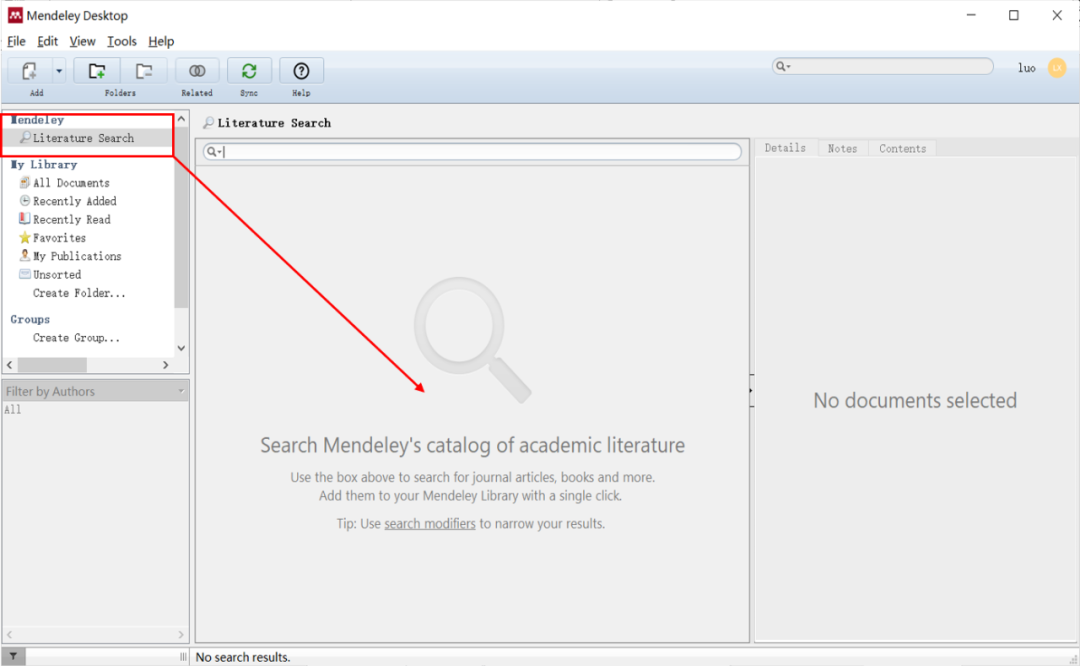This screenshot has height=666, width=1080.
Task: Click the Favorites star icon
Action: [25, 238]
